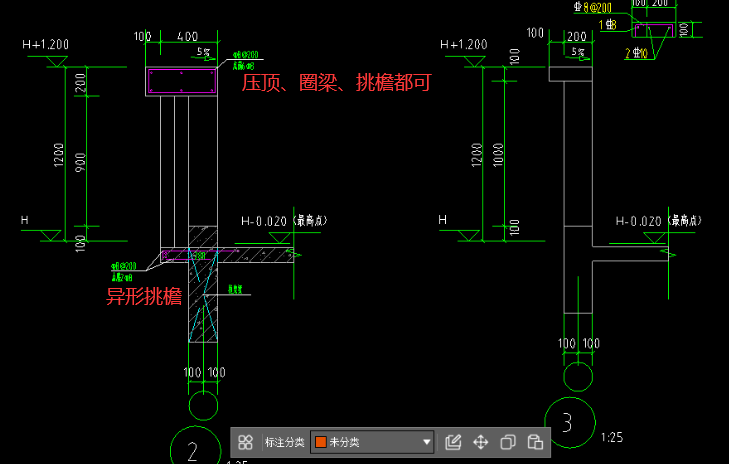Click the 900 vertical dimension text
The height and width of the screenshot is (464, 729).
pyautogui.click(x=80, y=162)
